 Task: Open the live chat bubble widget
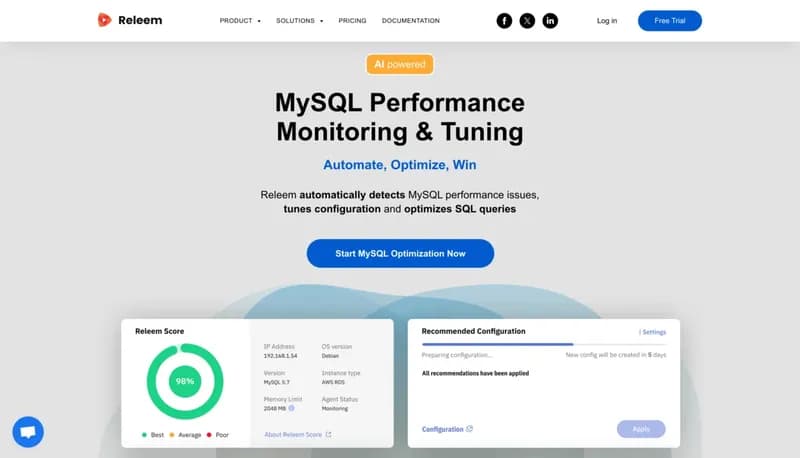(28, 432)
